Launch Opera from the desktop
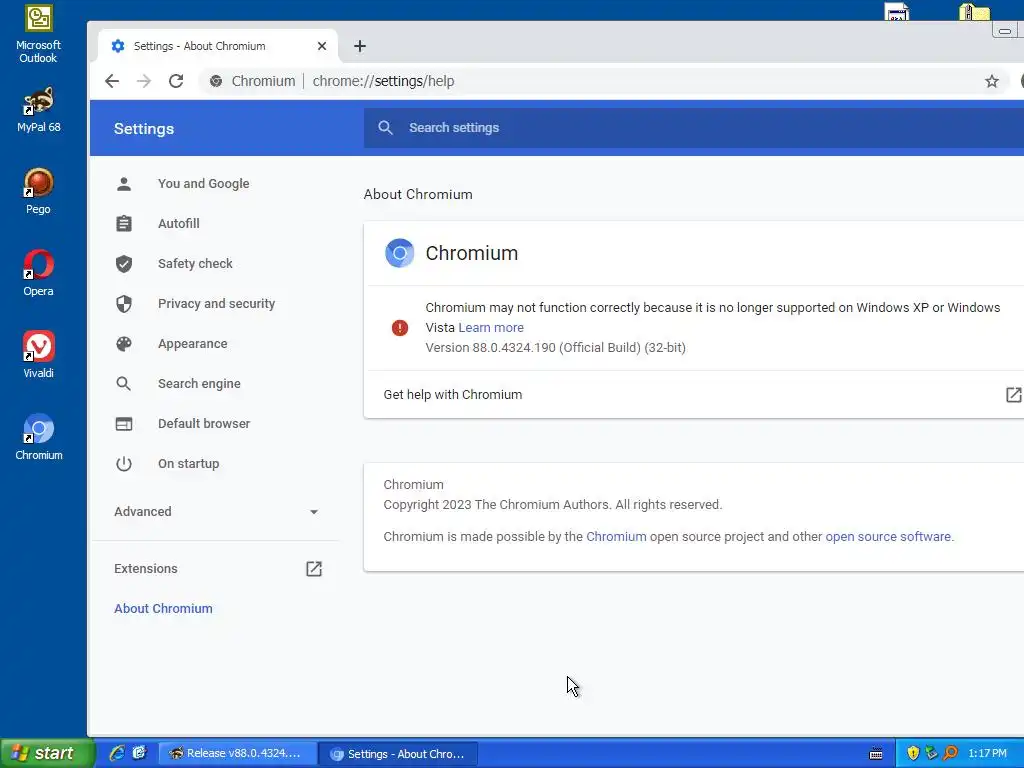1024x768 pixels. 39,273
